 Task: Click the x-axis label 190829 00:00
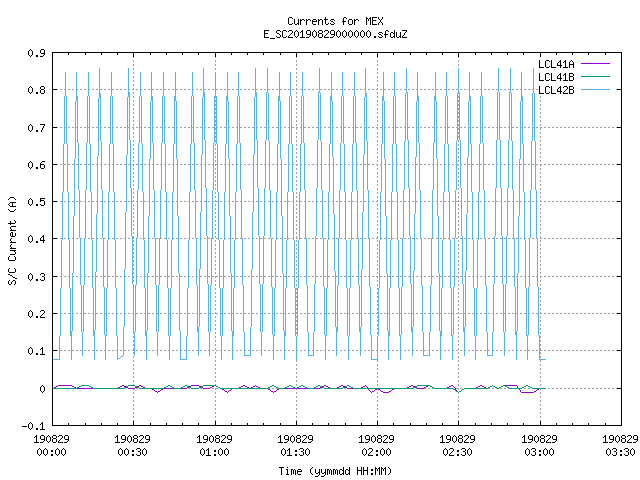pos(51,446)
